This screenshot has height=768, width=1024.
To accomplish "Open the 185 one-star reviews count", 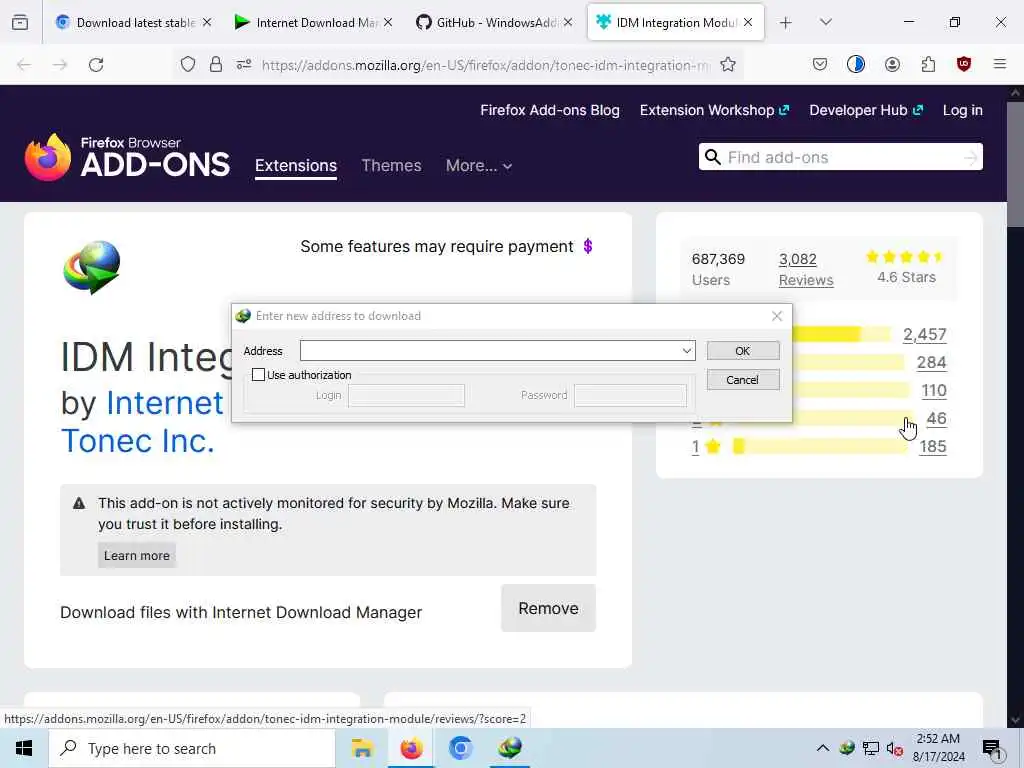I will pyautogui.click(x=933, y=447).
